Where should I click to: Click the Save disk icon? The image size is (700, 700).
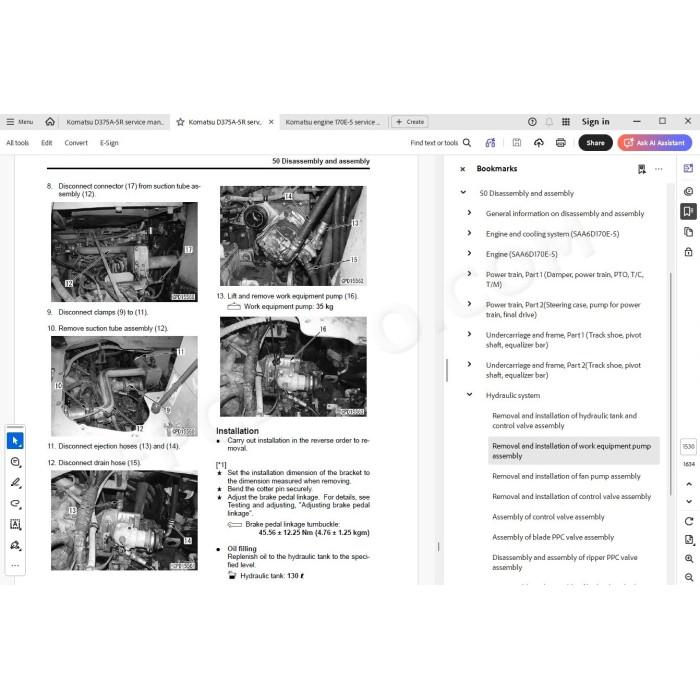[x=517, y=143]
